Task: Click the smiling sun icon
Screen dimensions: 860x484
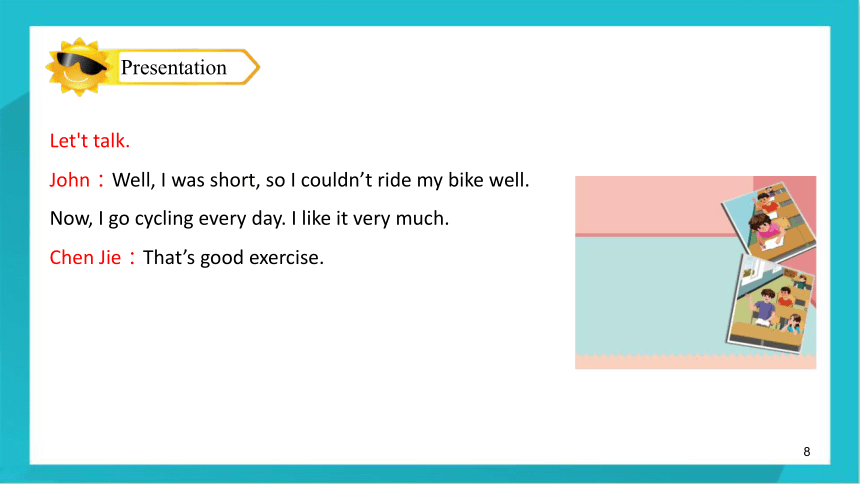Action: [x=78, y=67]
